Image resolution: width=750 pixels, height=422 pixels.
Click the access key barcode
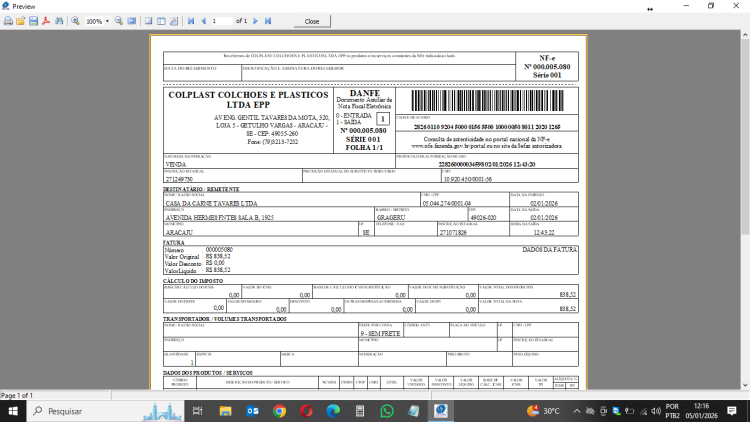coord(487,101)
